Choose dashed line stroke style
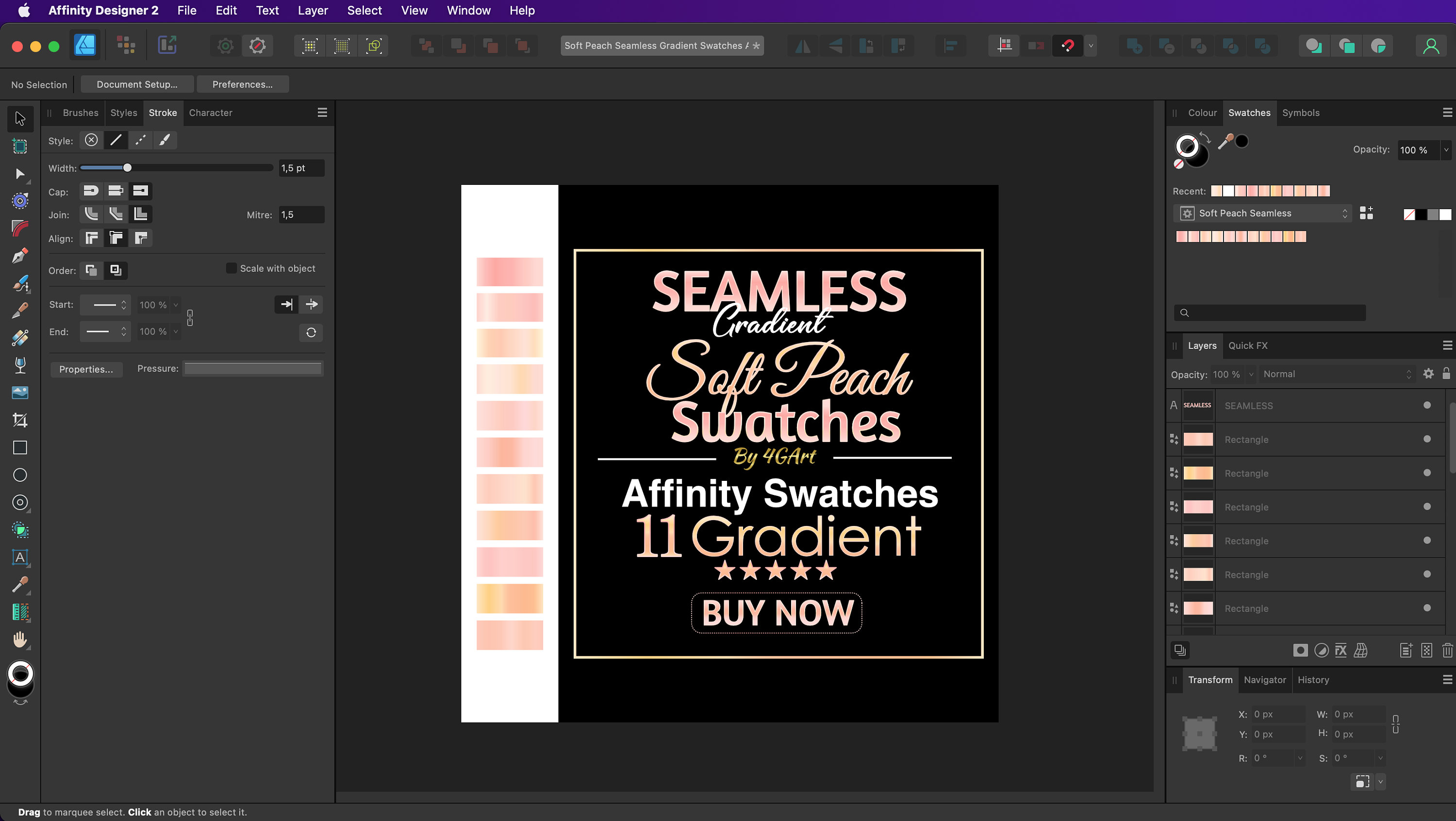Viewport: 1456px width, 821px height. click(141, 140)
